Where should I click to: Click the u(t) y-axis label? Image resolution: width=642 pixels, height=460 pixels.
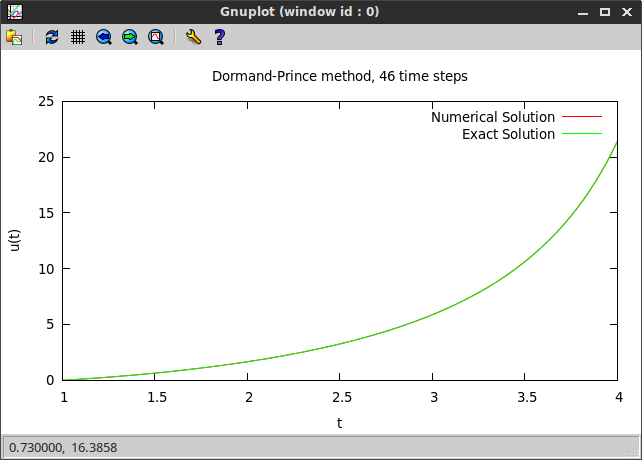(16, 241)
